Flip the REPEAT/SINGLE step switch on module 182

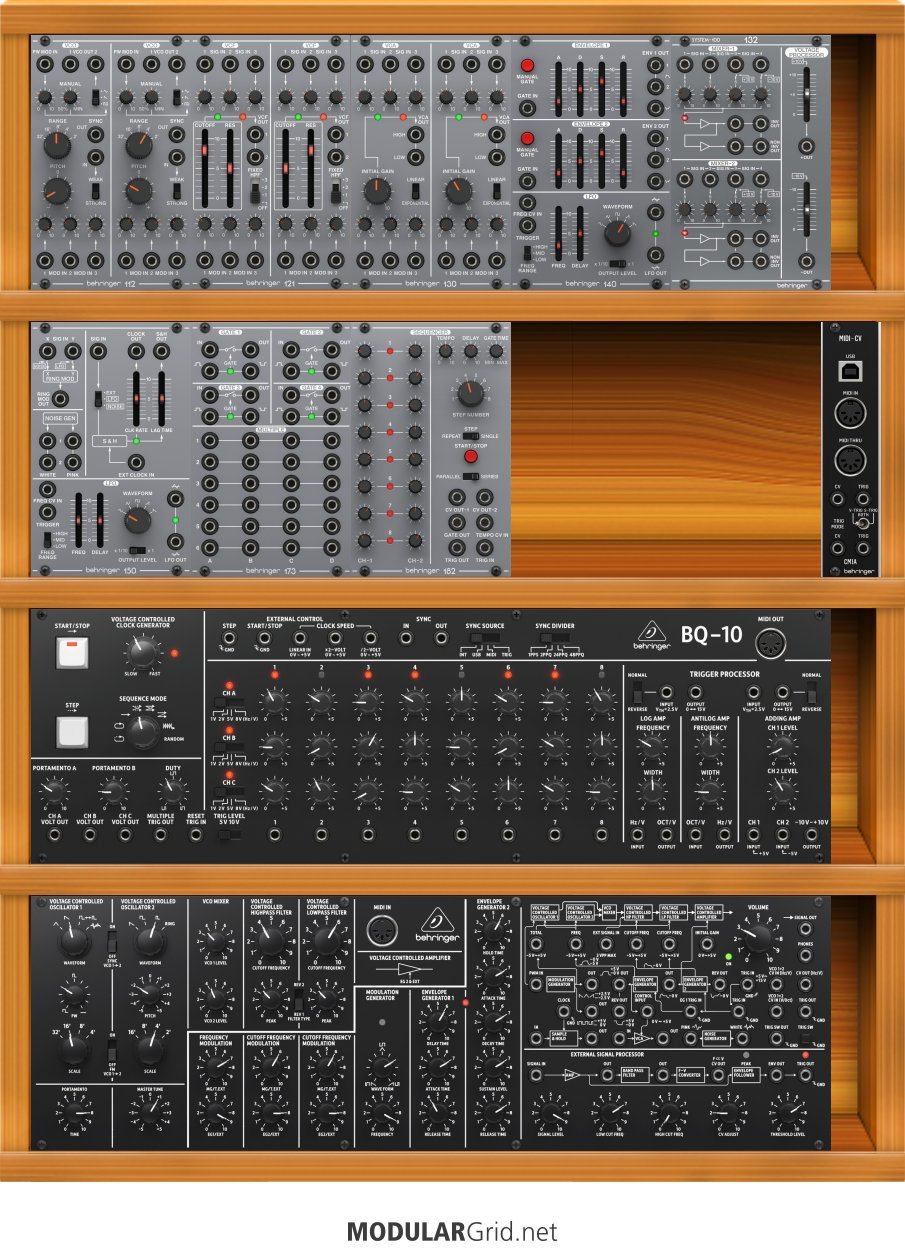(x=472, y=436)
